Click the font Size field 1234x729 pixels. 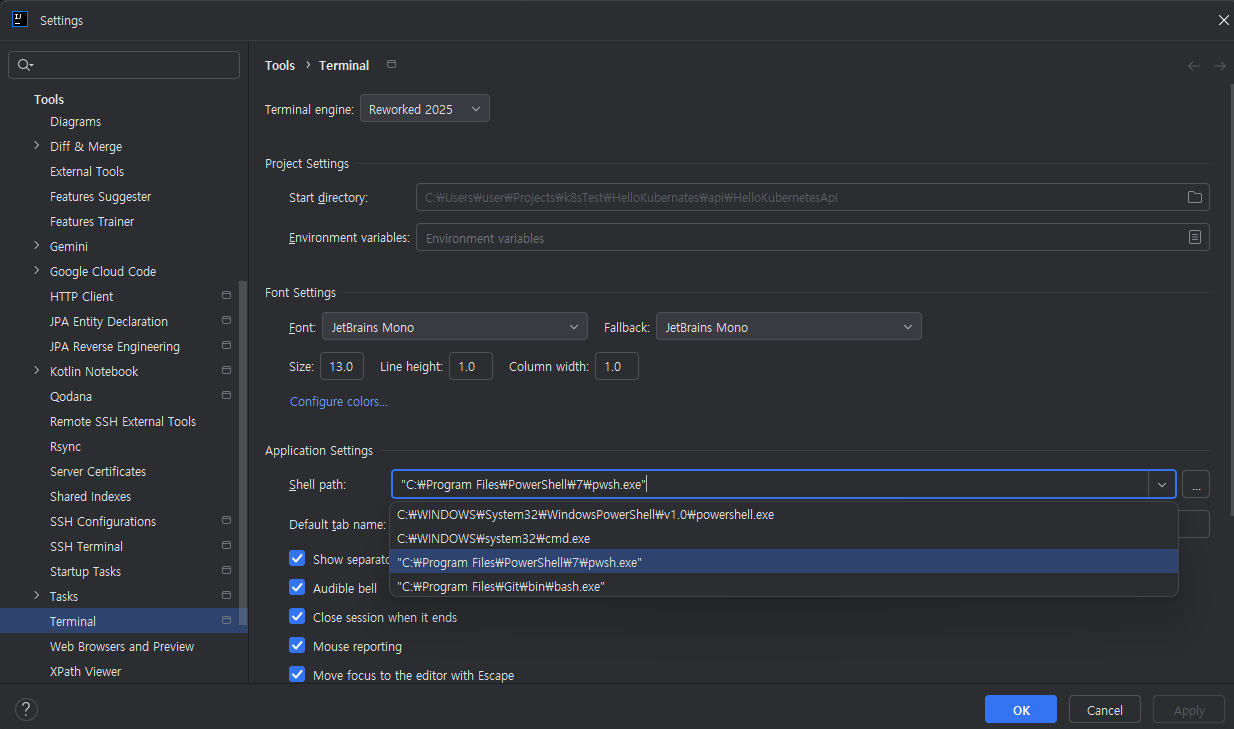coord(342,366)
